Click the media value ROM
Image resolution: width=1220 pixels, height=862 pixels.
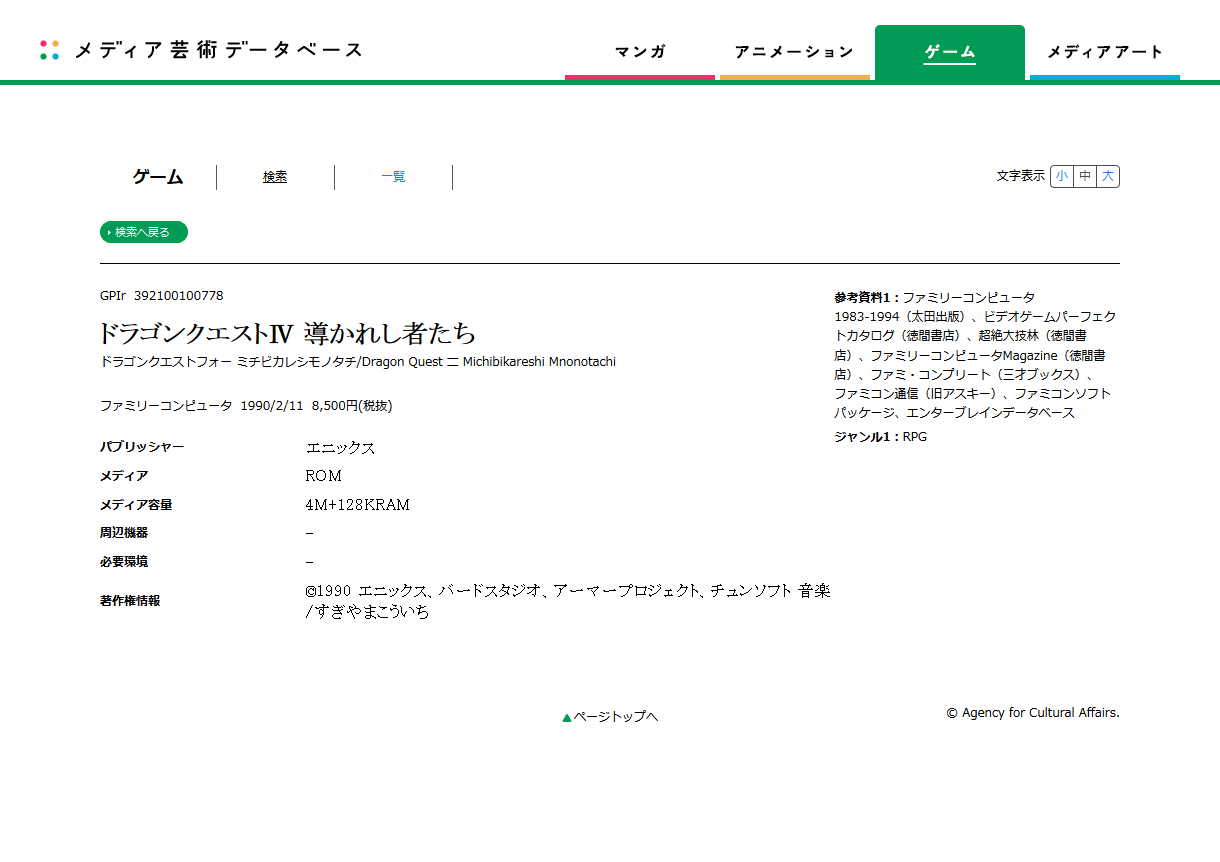click(324, 476)
